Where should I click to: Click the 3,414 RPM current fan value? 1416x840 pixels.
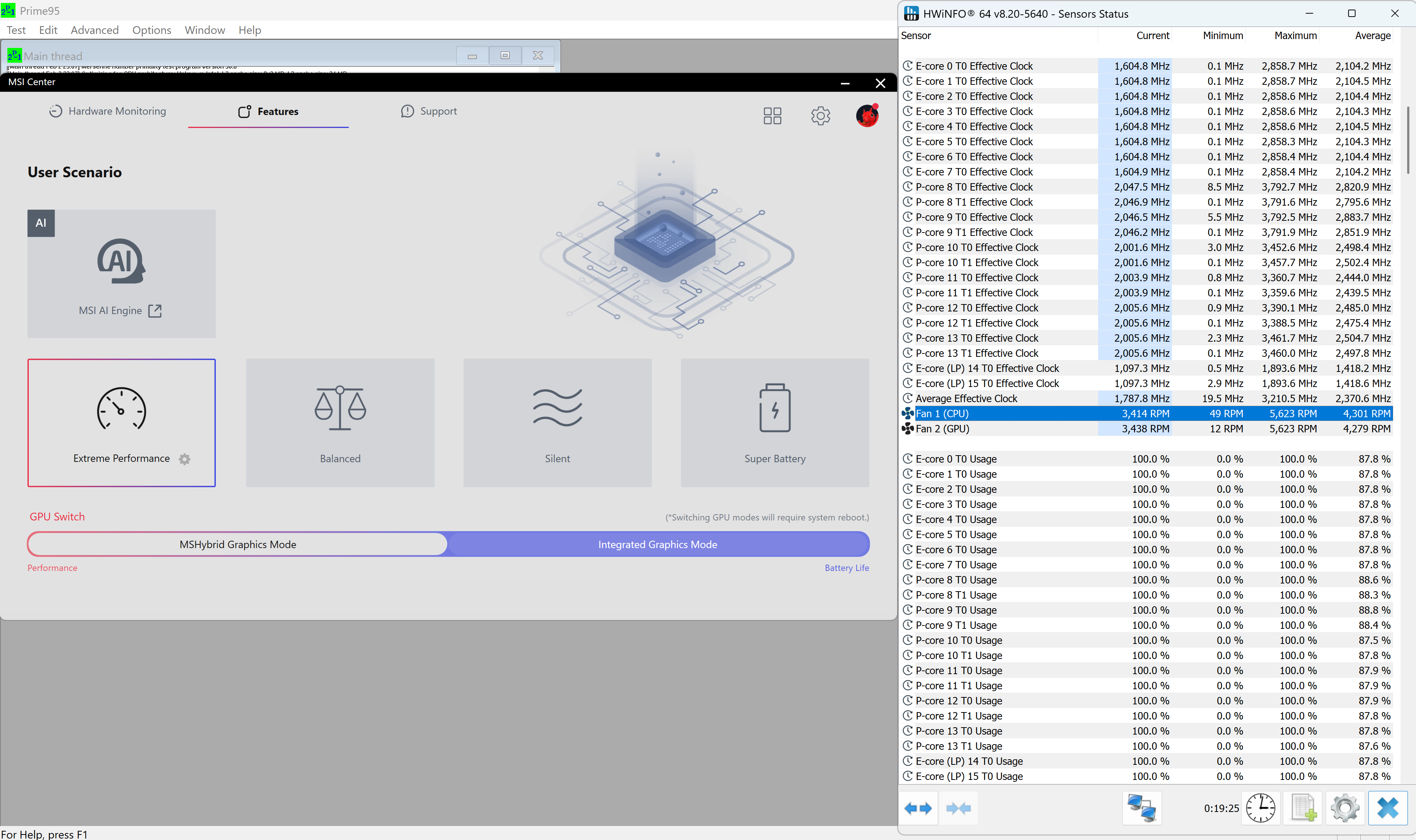tap(1145, 414)
